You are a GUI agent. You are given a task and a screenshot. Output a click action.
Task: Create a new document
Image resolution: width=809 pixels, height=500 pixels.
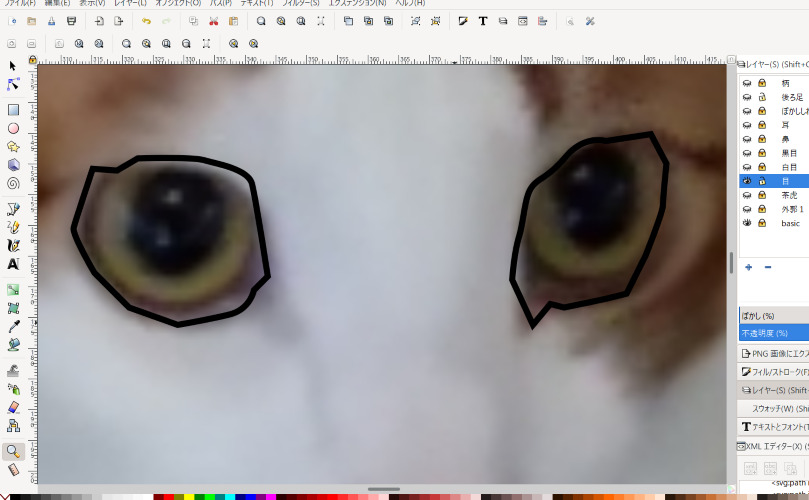click(x=12, y=21)
